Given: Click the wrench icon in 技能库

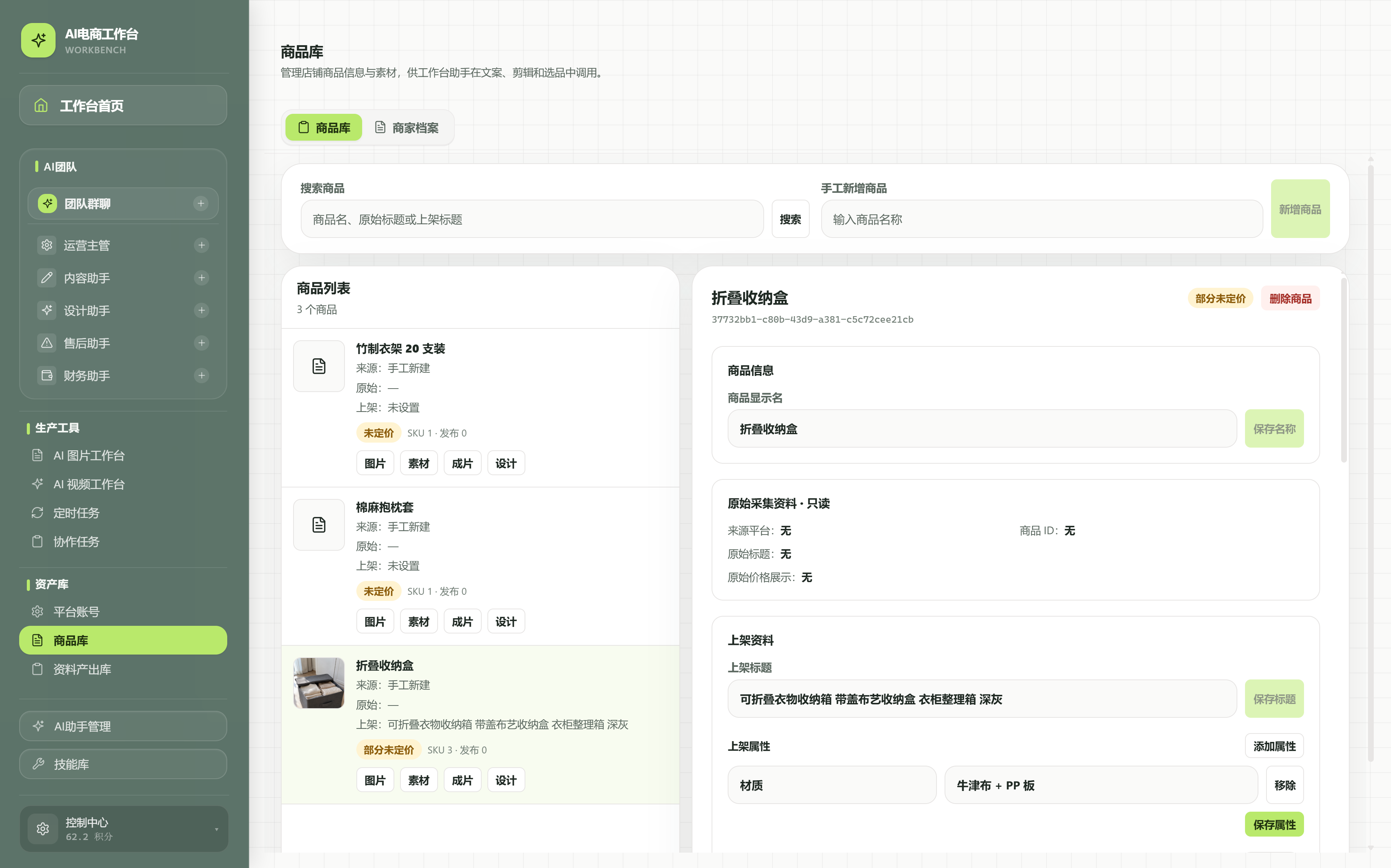Looking at the screenshot, I should pos(38,763).
